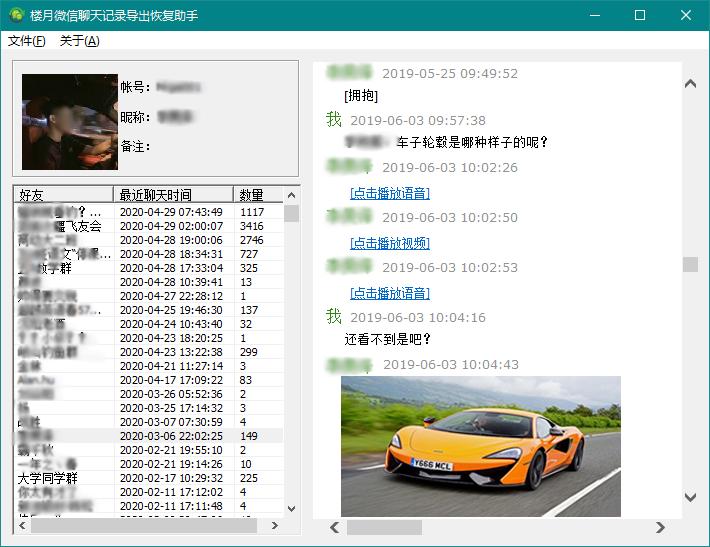Select row dated 2020-04-28 19:00:06
This screenshot has height=547, width=710.
coord(149,240)
